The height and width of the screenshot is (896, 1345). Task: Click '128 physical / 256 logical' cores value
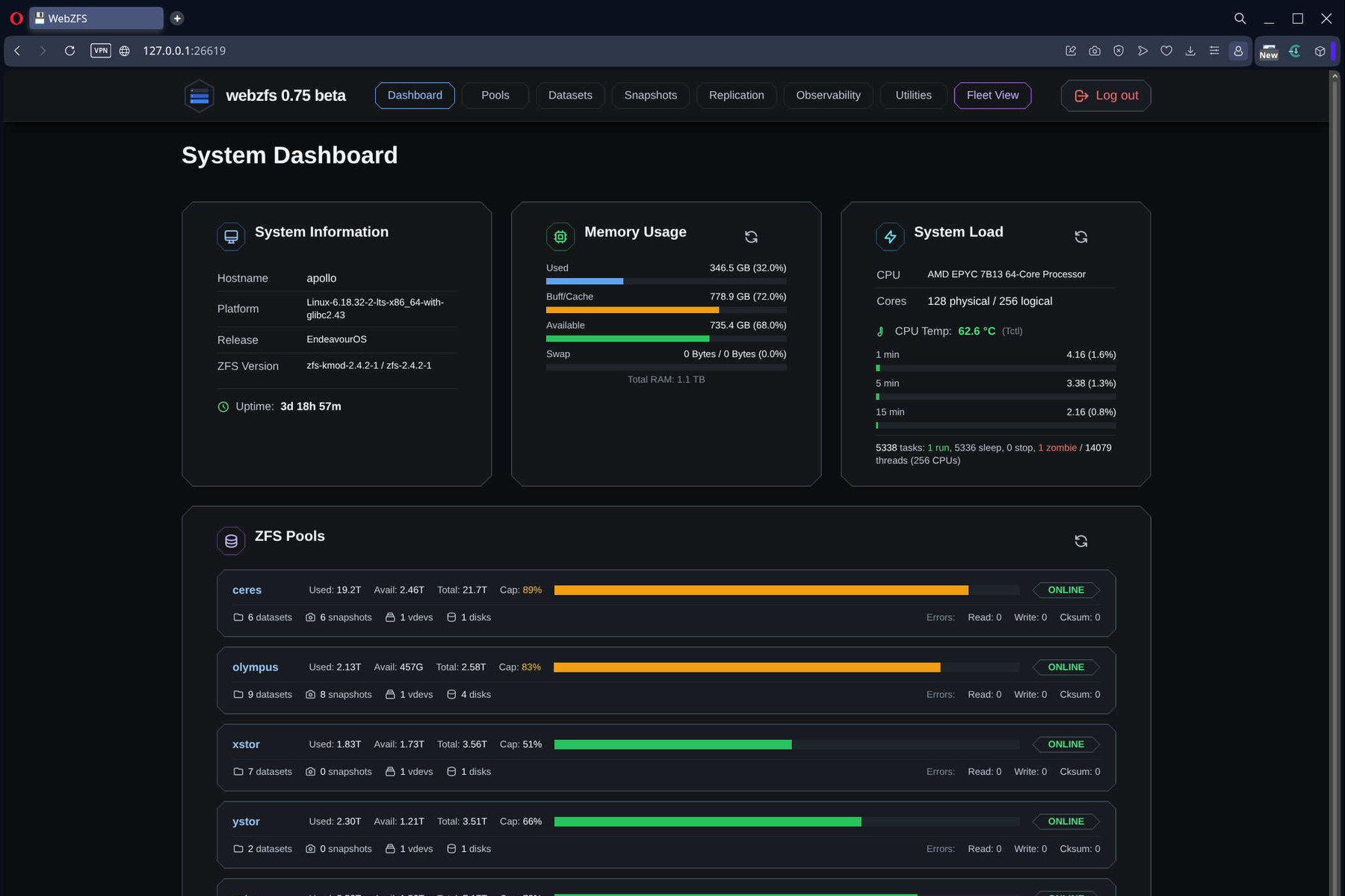(989, 301)
